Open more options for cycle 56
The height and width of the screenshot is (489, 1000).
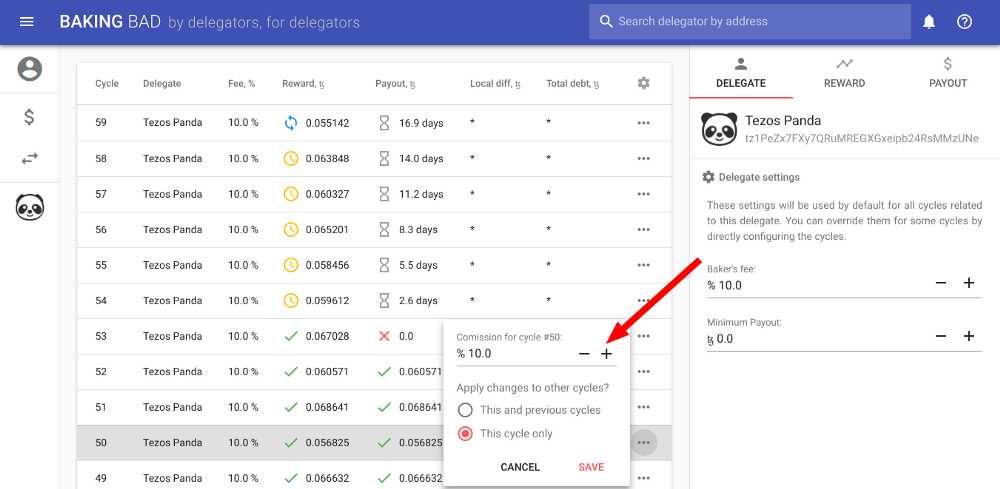643,230
